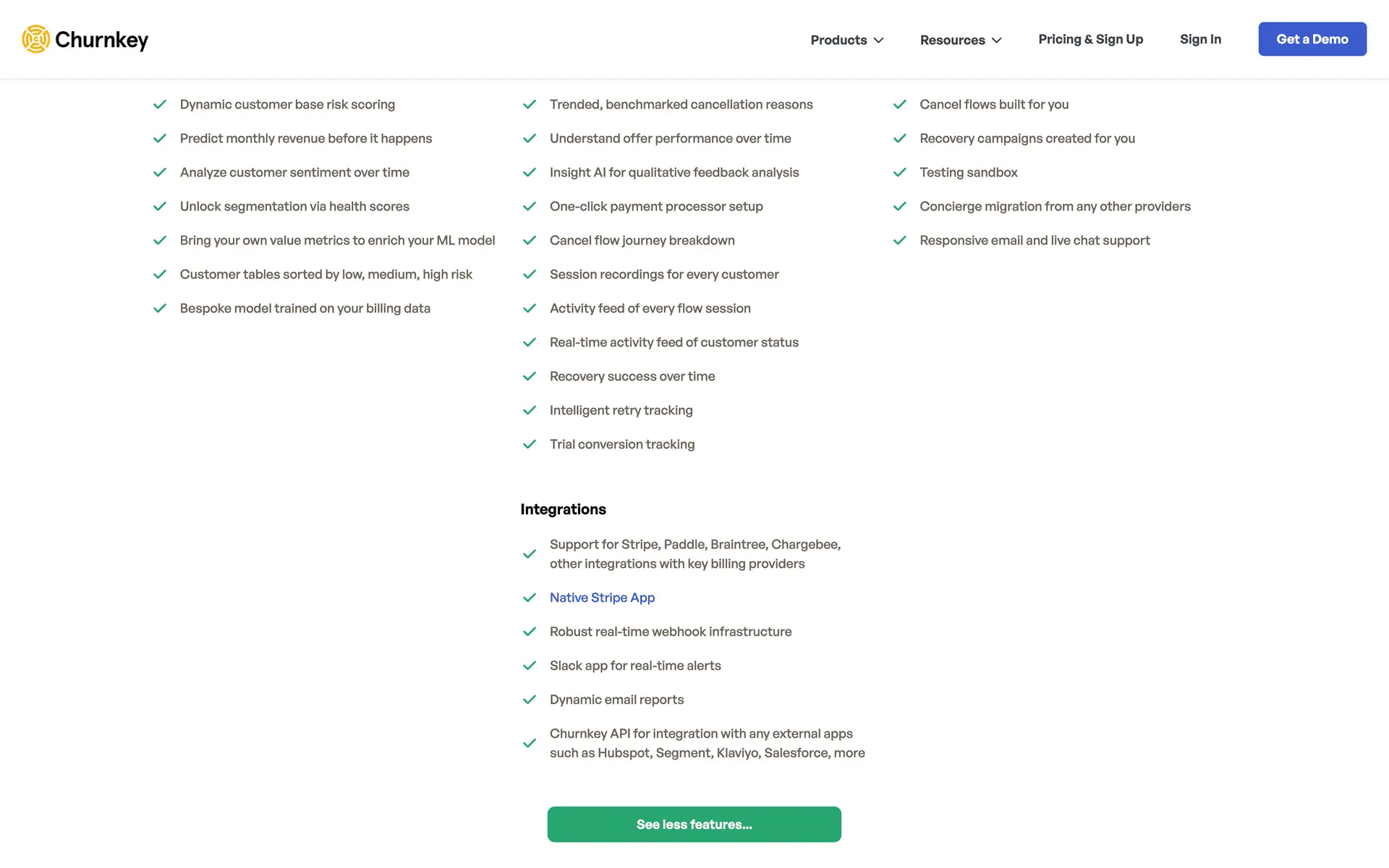
Task: Click checkmark beside Dynamic email reports
Action: 530,699
